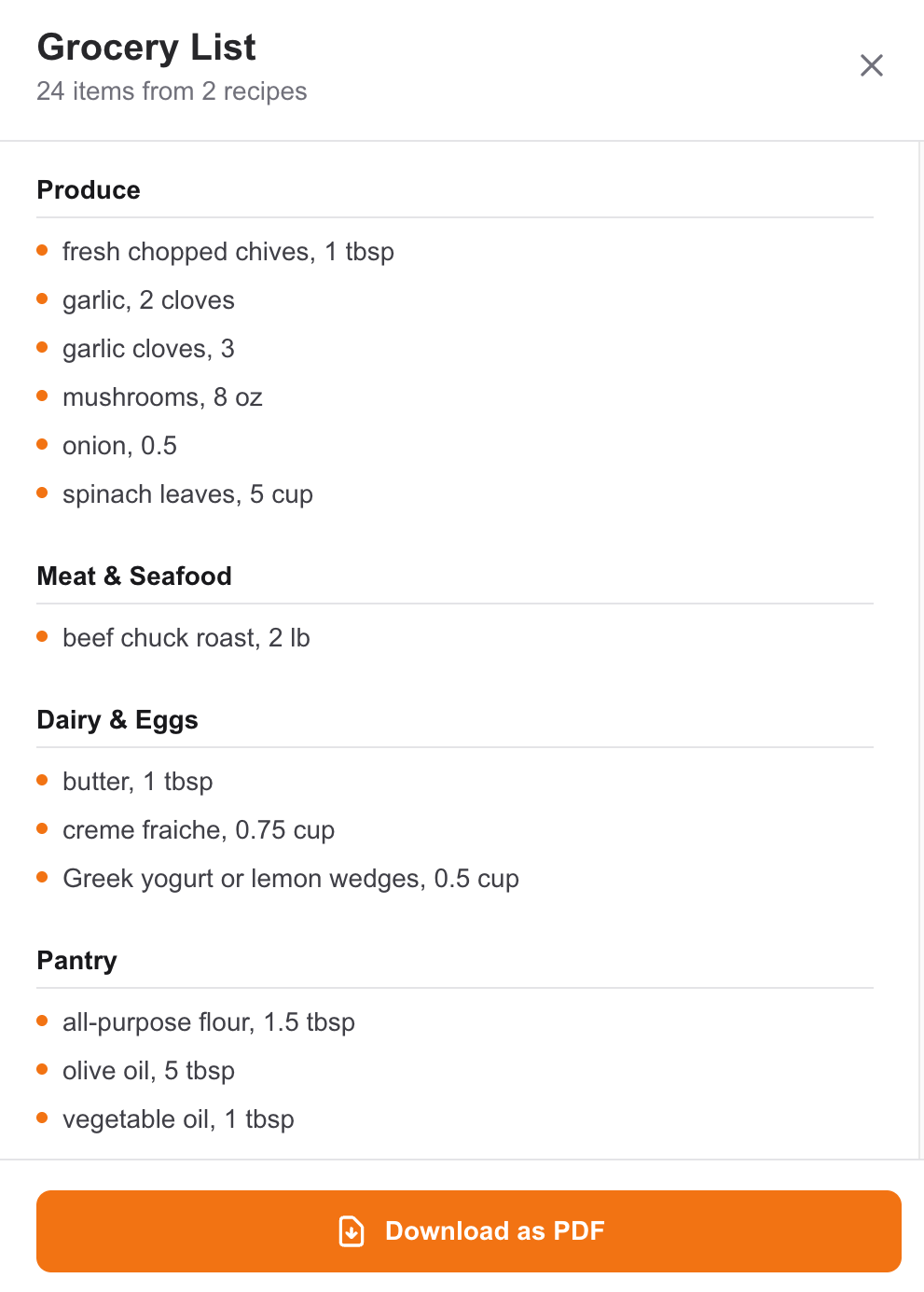Click the garlic, 2 cloves item

pos(148,300)
